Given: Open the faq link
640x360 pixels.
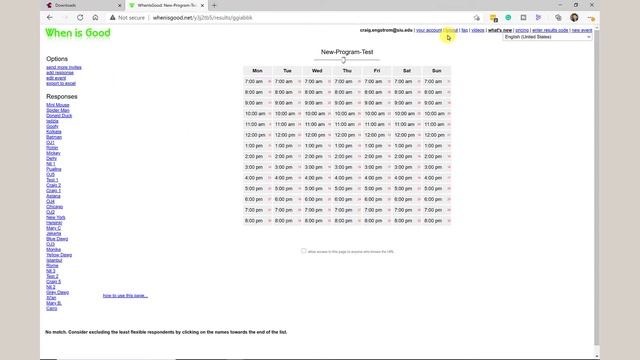Looking at the screenshot, I should point(464,30).
